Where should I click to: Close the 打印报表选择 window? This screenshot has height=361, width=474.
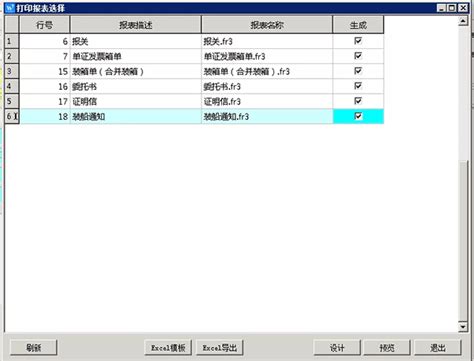tap(463, 8)
